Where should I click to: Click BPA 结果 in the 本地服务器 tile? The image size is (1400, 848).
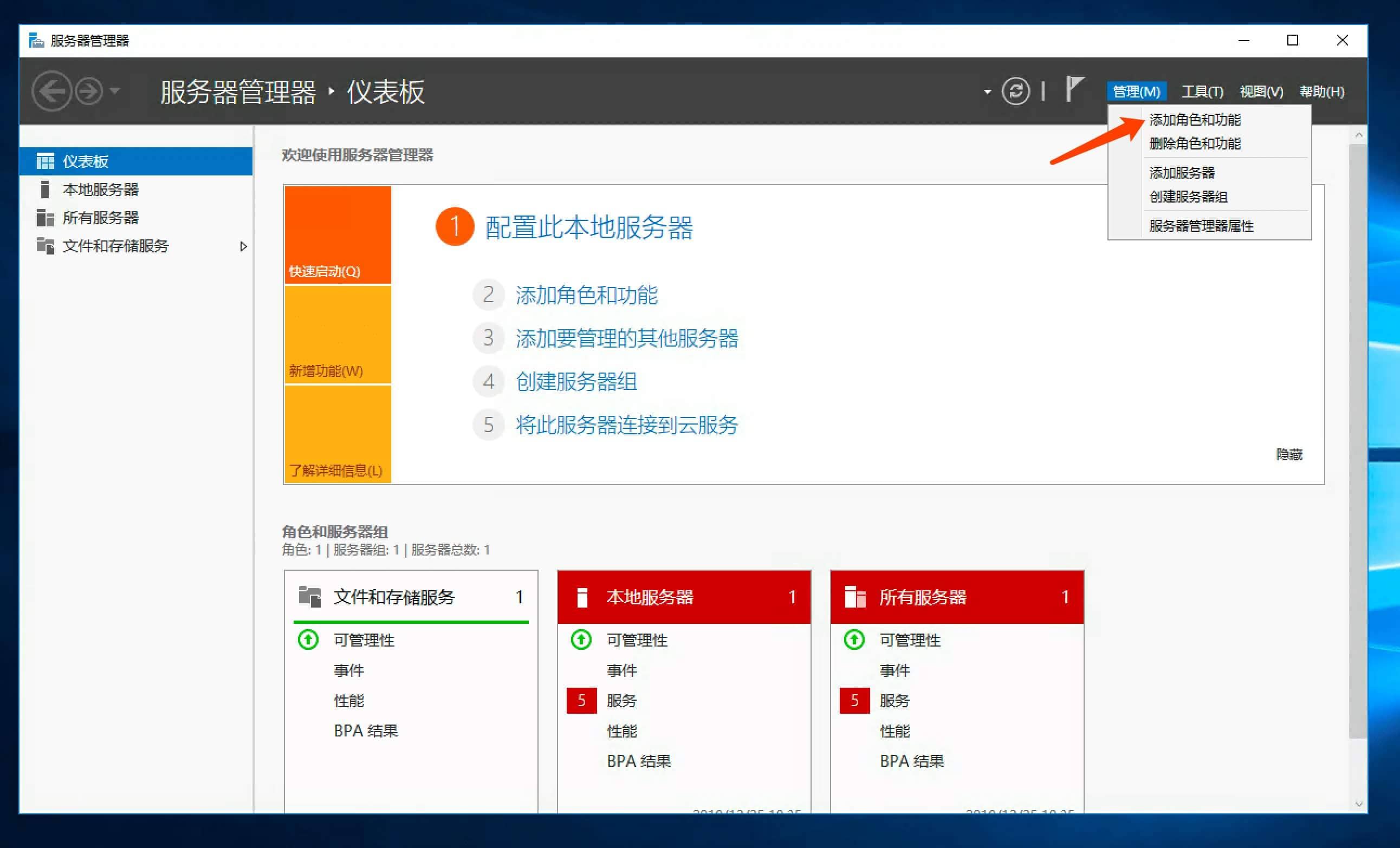tap(639, 761)
